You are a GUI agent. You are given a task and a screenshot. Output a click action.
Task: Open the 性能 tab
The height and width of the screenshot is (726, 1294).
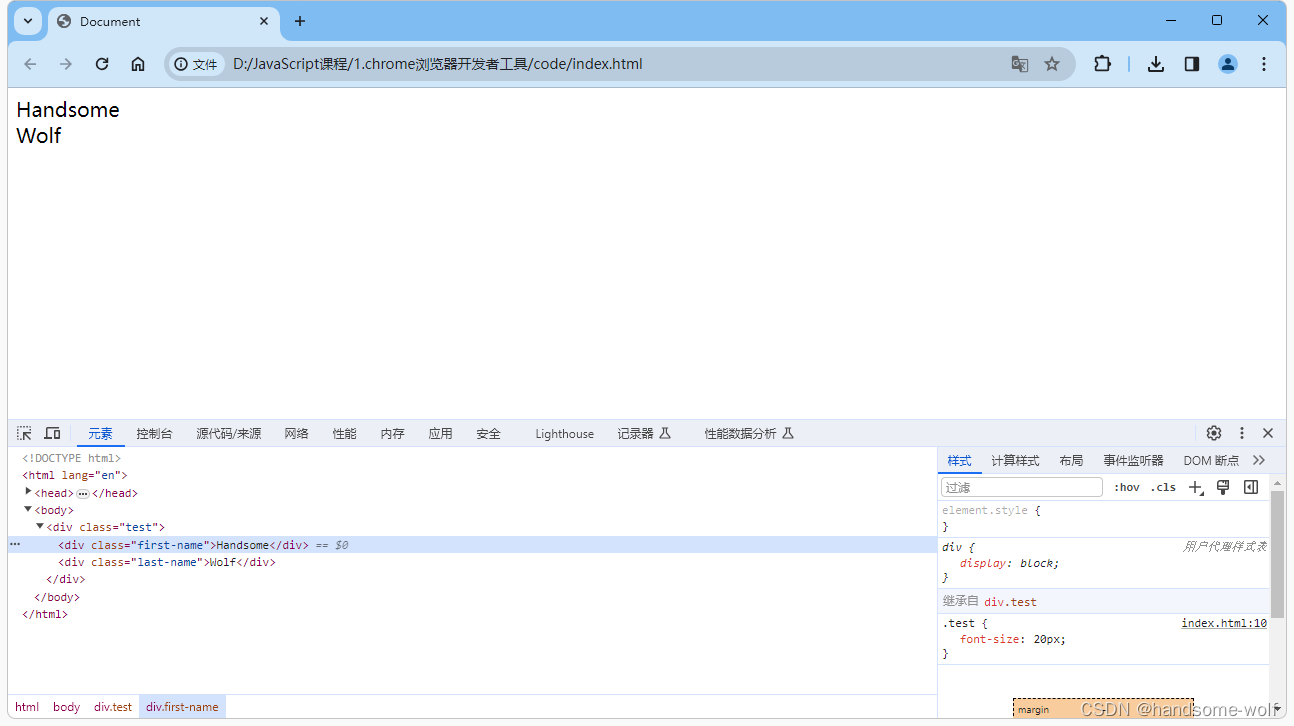click(345, 434)
